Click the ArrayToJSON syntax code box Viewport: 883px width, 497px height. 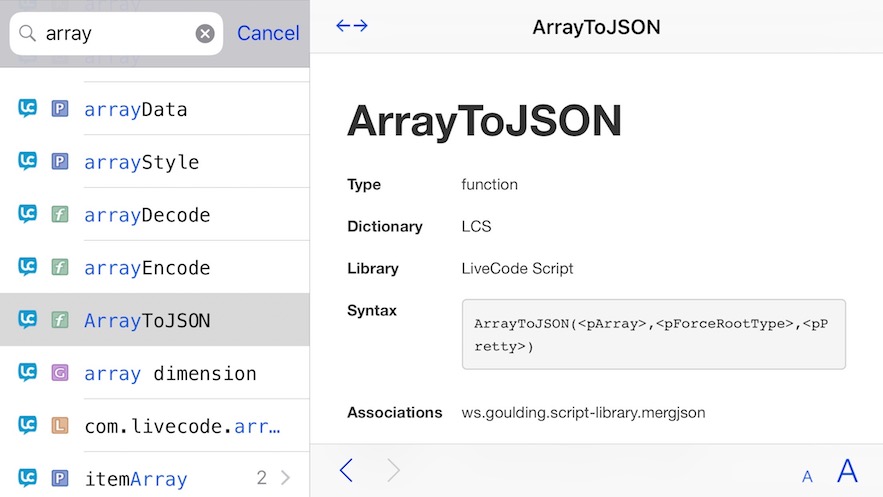pos(653,334)
